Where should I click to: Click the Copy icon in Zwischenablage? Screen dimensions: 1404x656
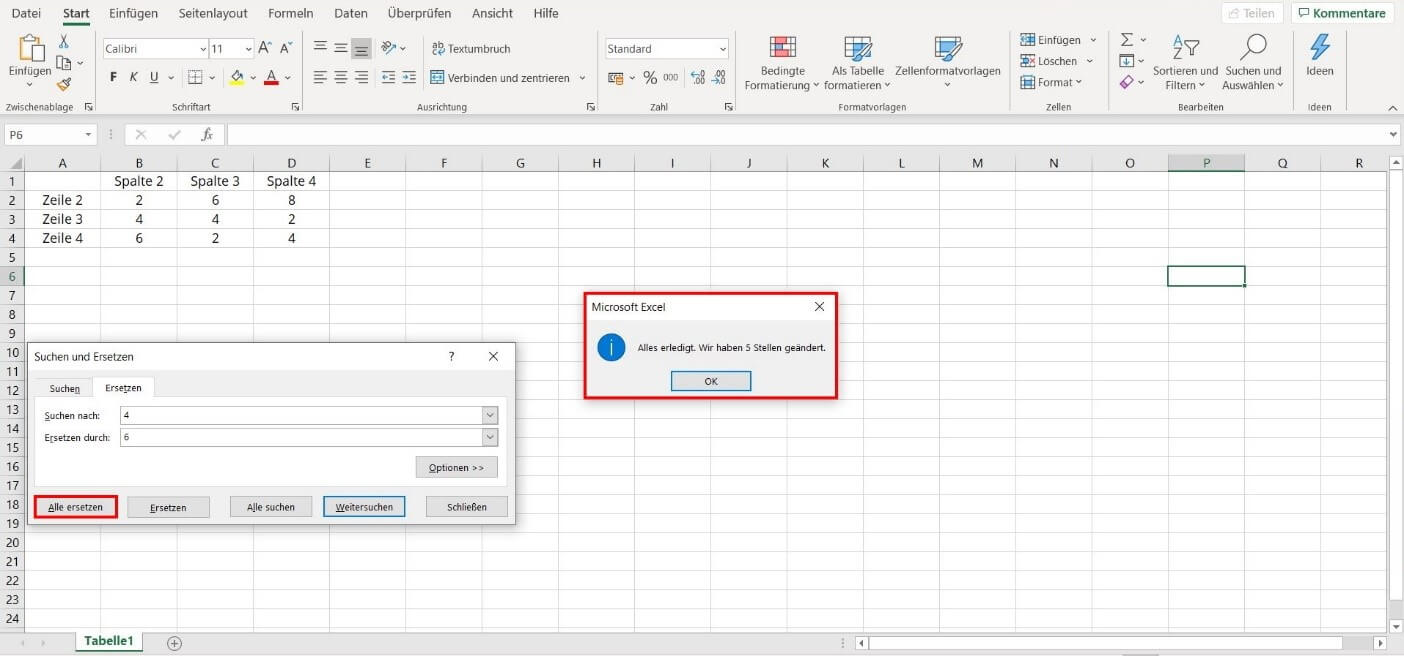pyautogui.click(x=64, y=63)
